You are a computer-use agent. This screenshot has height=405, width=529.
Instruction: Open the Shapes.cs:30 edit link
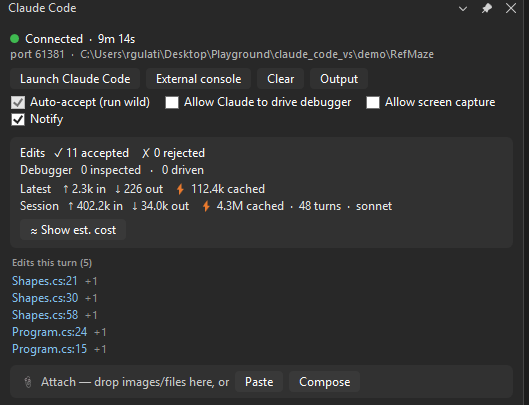[x=45, y=298]
